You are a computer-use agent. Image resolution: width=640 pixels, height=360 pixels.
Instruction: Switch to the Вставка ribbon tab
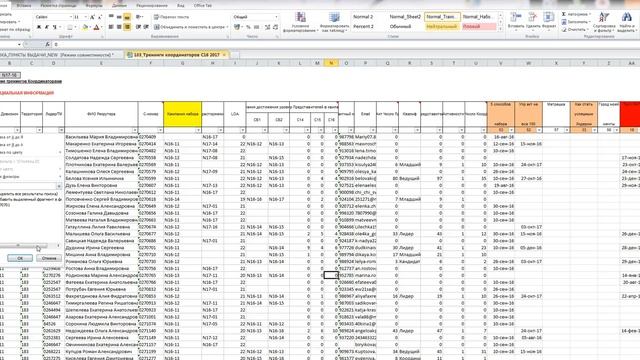[24, 6]
